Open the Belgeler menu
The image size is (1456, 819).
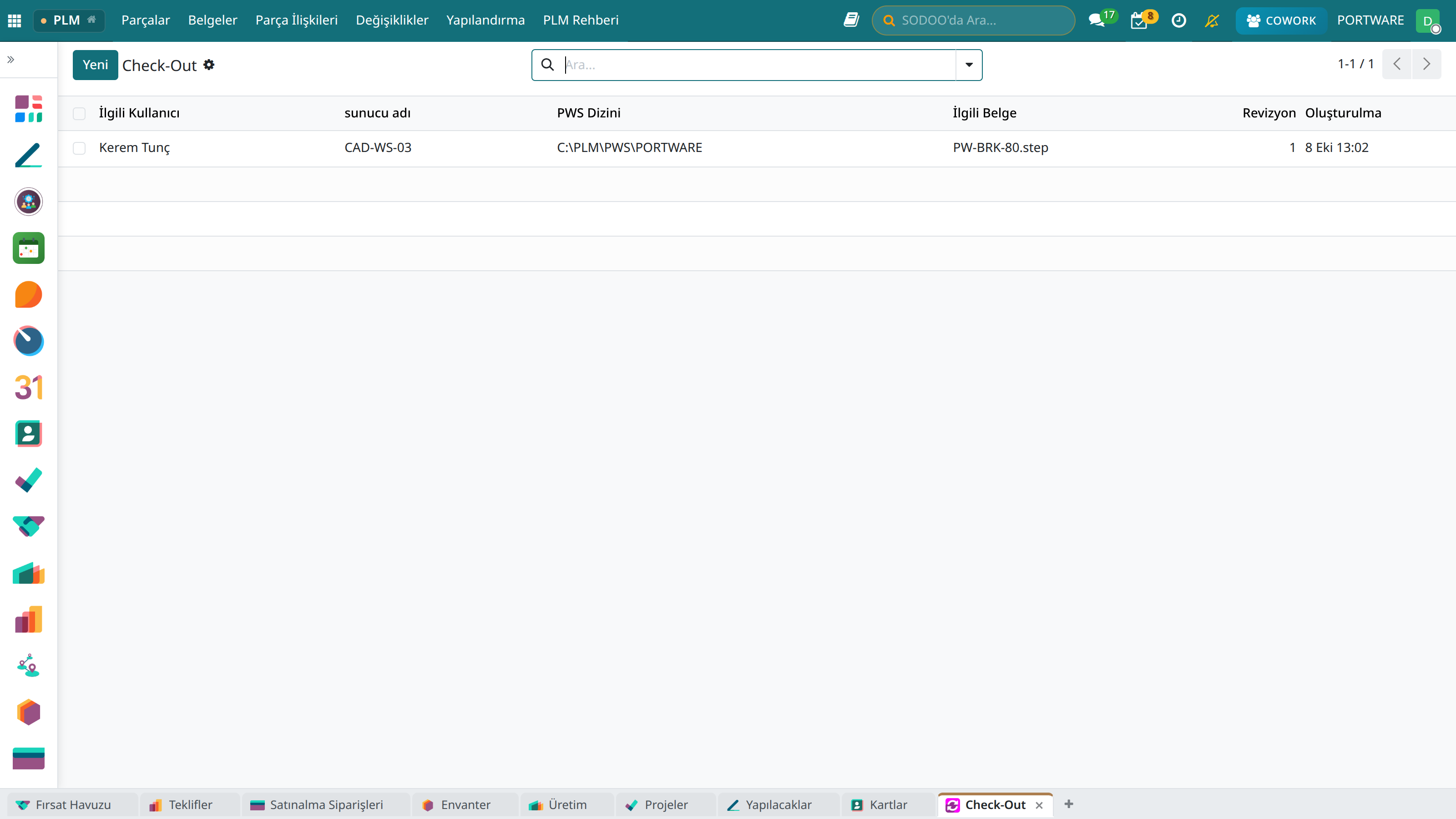point(212,20)
